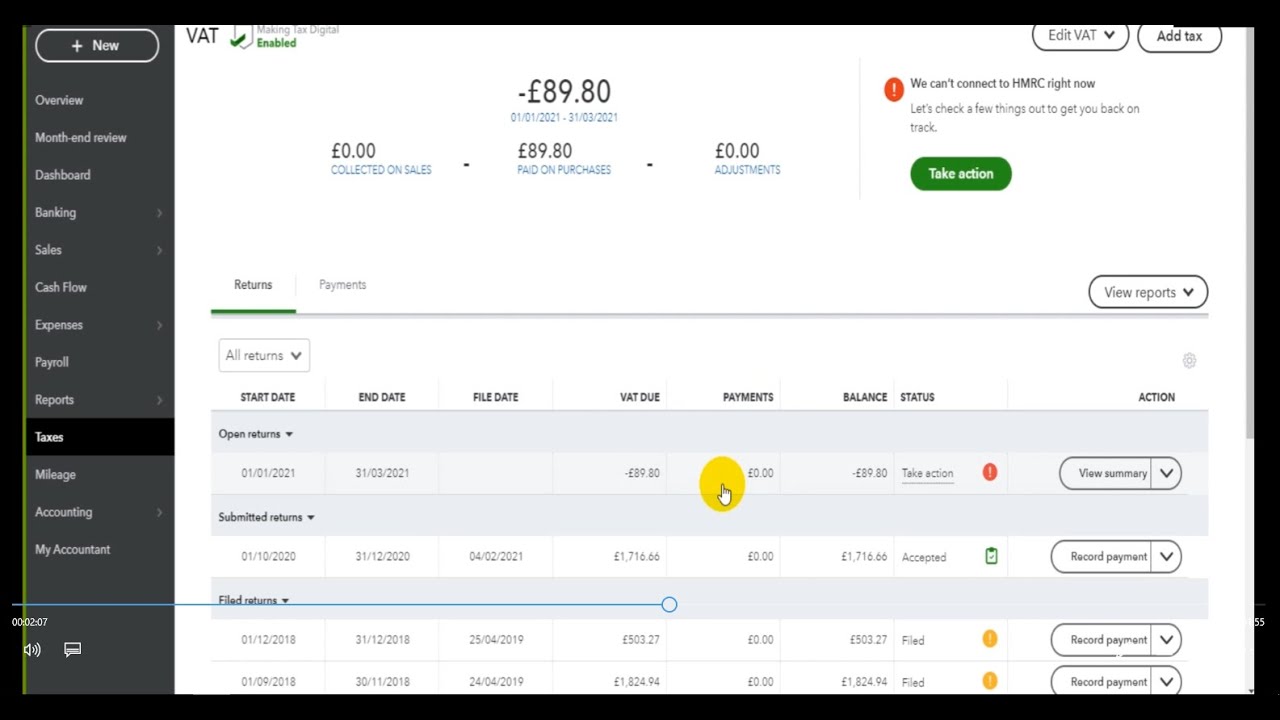Open Month-end review in the sidebar
Viewport: 1280px width, 720px height.
coord(81,138)
